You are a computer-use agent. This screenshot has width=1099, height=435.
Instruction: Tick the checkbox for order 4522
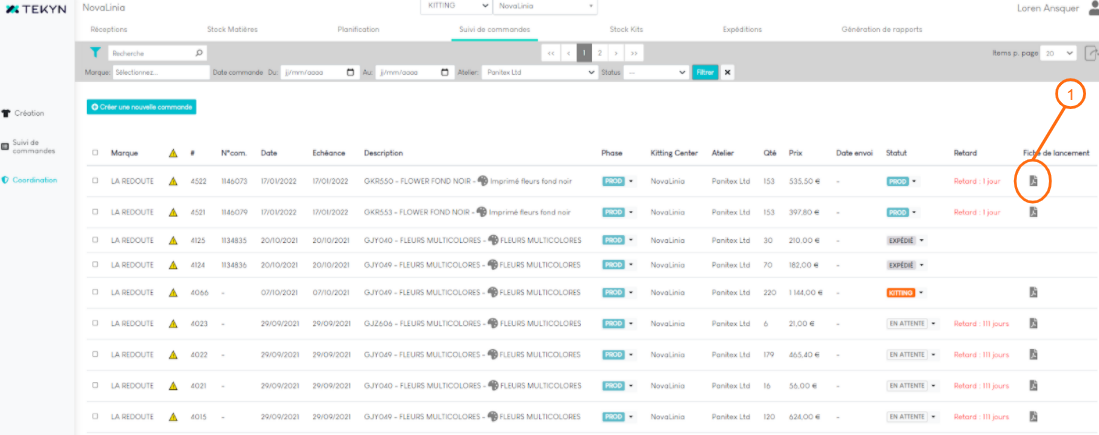click(x=96, y=181)
